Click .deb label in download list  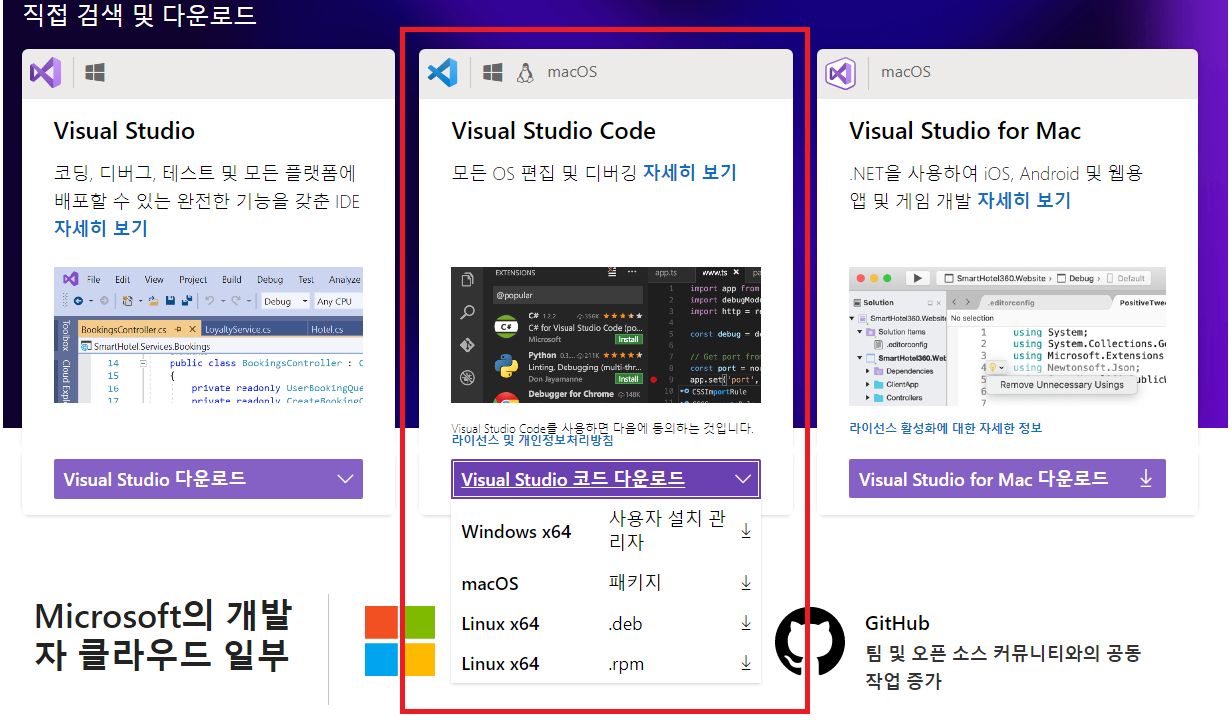point(626,624)
